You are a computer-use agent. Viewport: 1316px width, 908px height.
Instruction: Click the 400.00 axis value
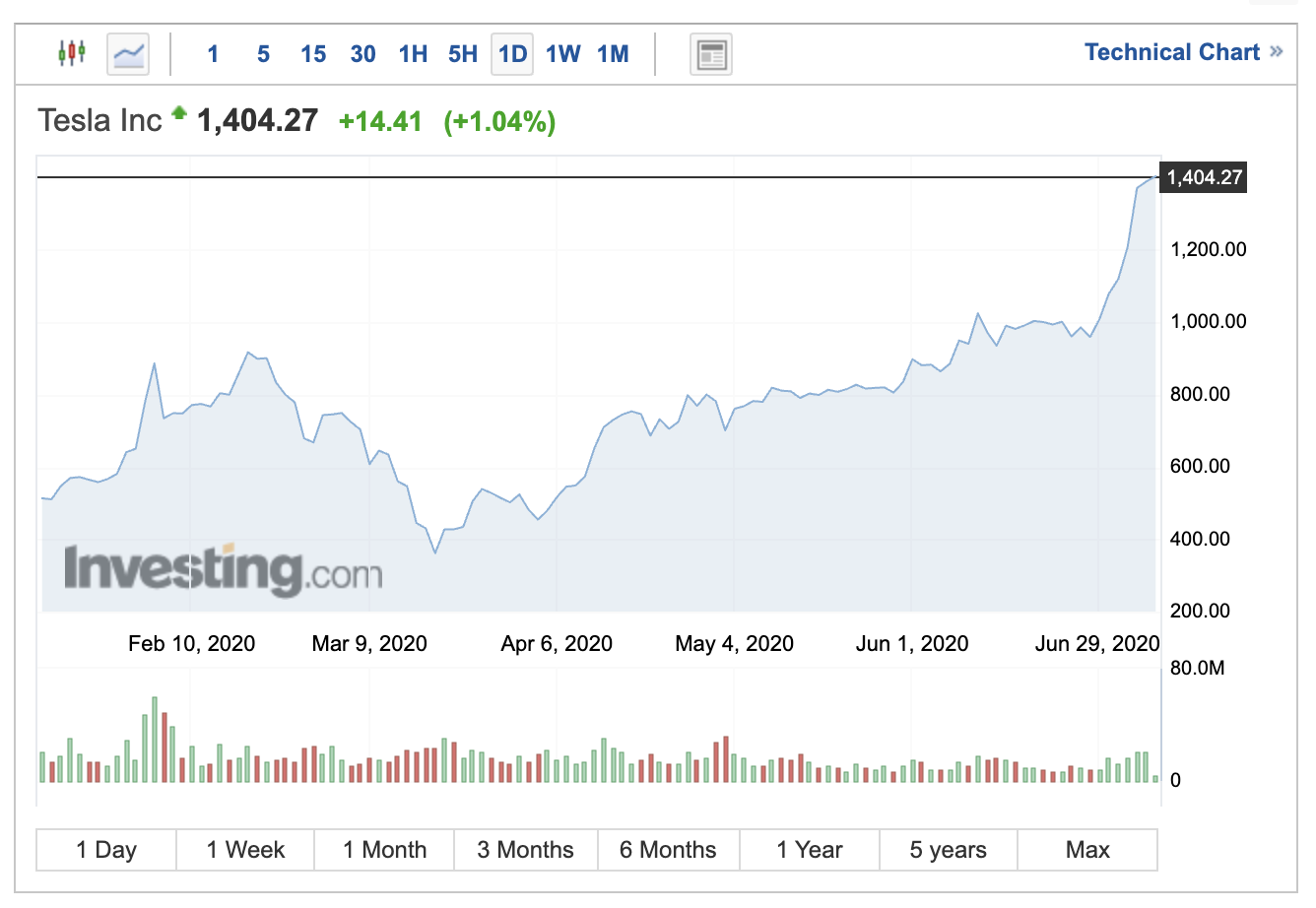click(x=1200, y=539)
